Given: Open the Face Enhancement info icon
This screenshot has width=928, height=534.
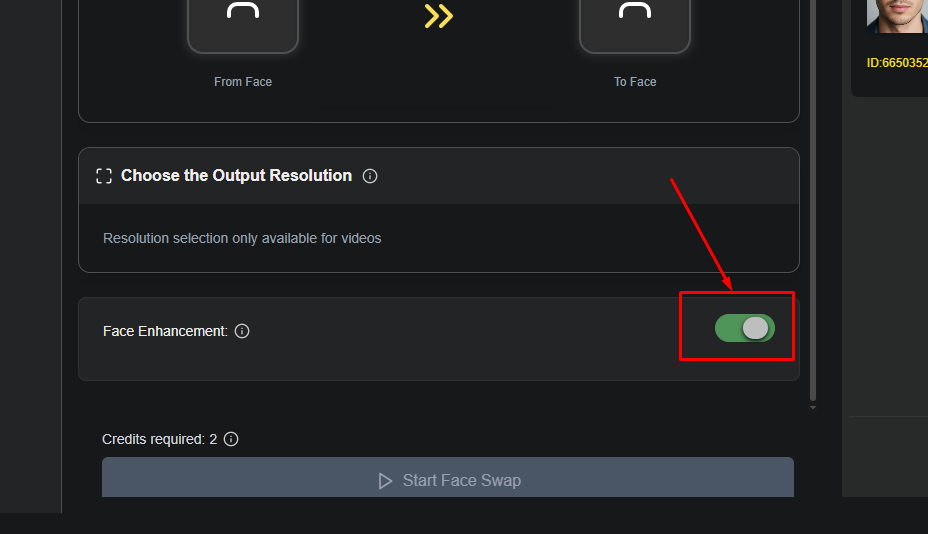Looking at the screenshot, I should coord(242,331).
